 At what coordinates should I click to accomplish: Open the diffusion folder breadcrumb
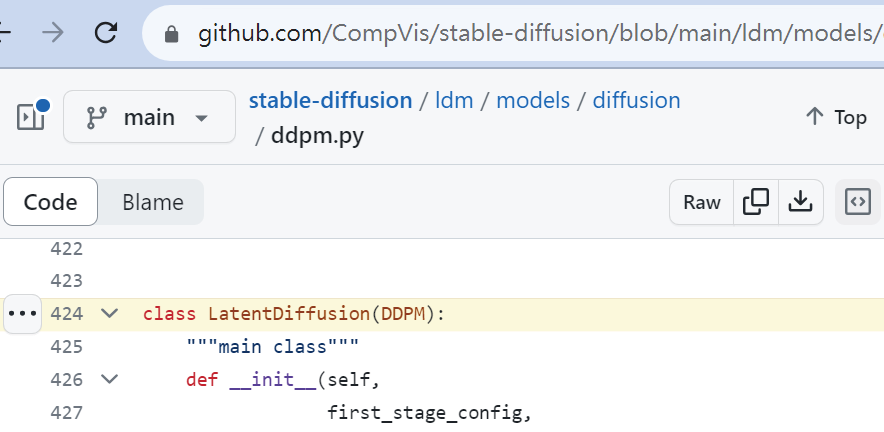[x=636, y=100]
